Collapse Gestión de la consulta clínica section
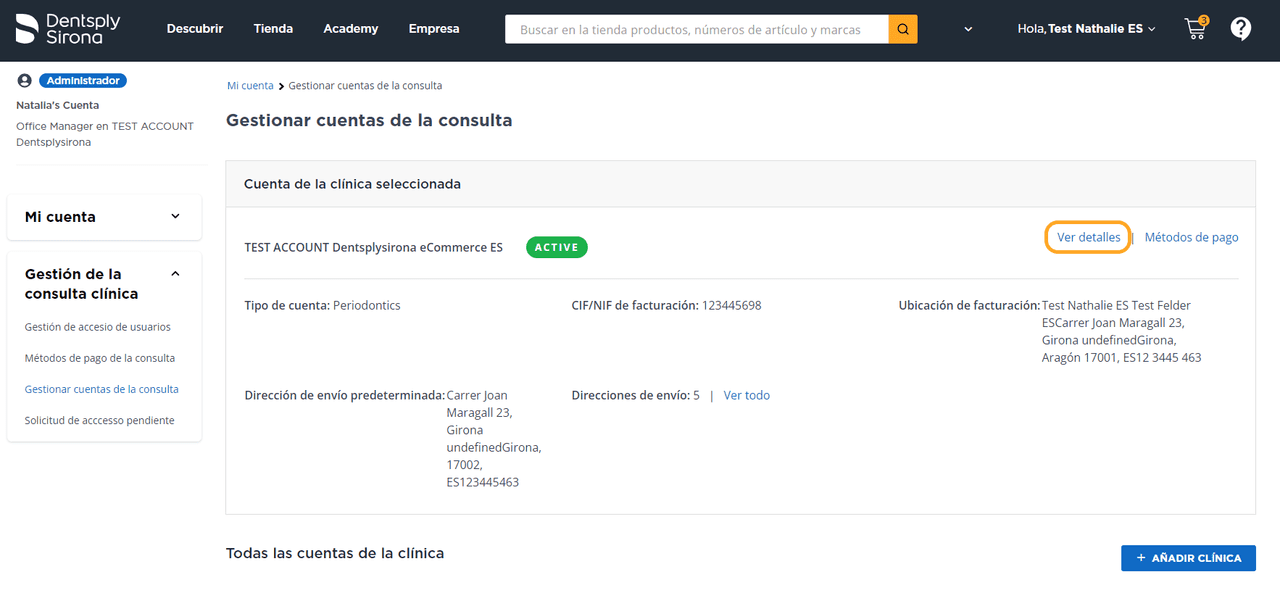The image size is (1280, 596). point(175,274)
